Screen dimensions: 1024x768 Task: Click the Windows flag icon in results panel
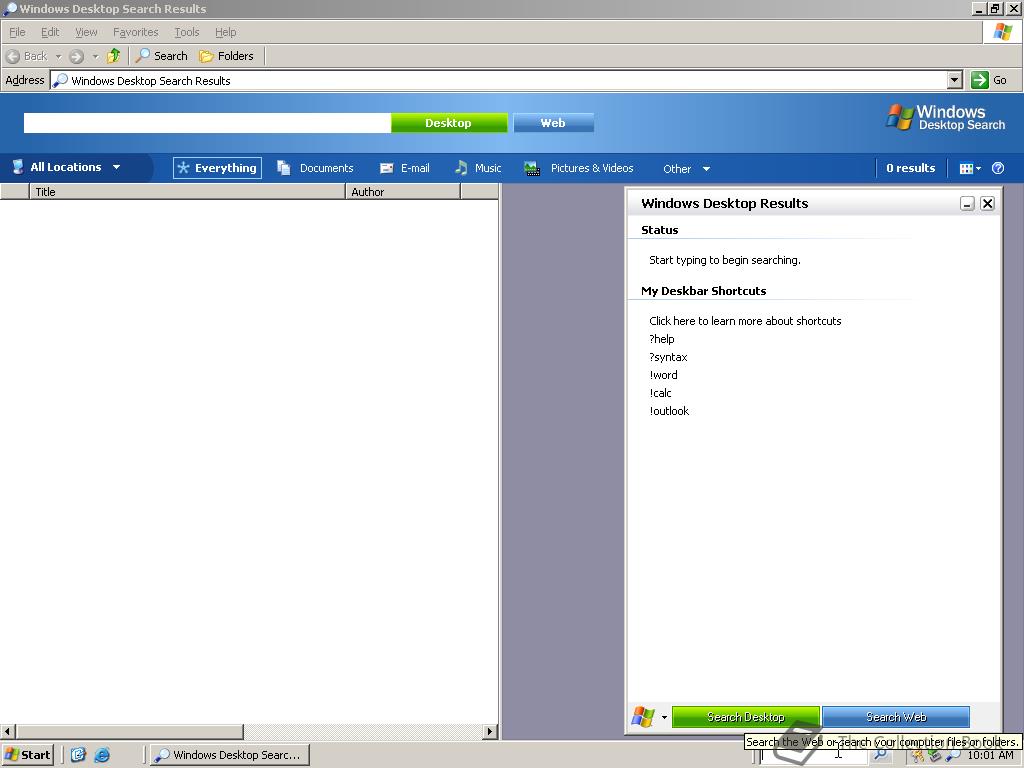pyautogui.click(x=643, y=717)
